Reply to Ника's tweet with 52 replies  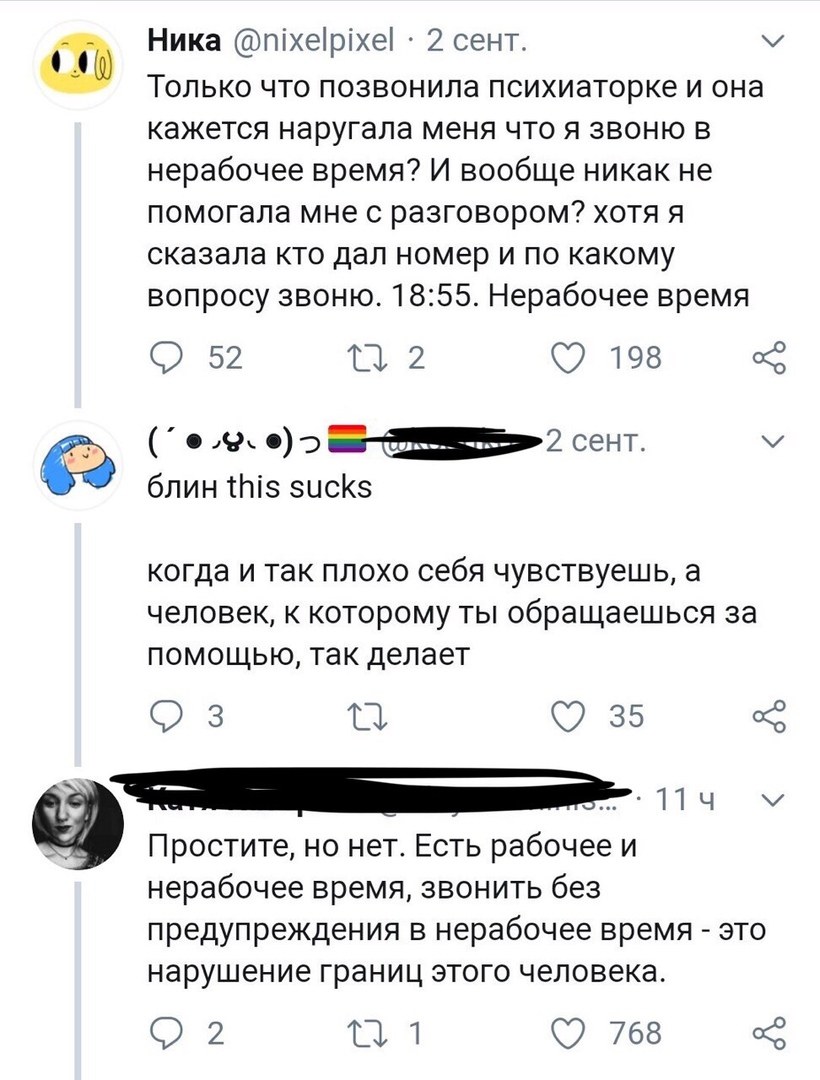(165, 358)
